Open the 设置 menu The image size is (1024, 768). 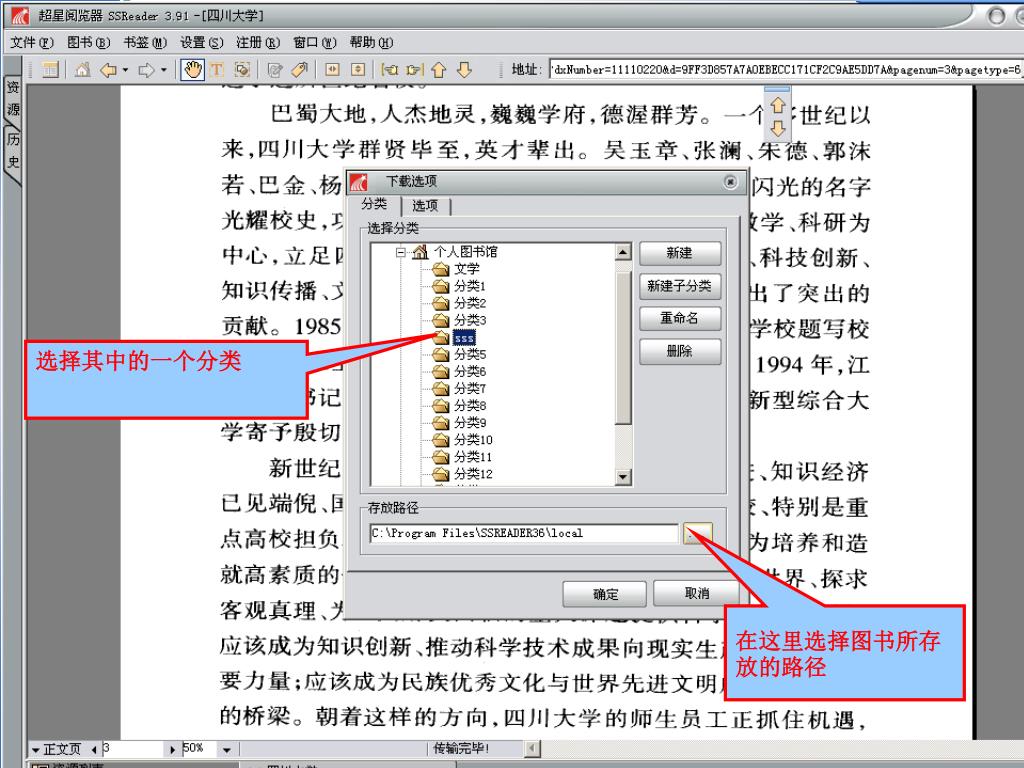coord(201,42)
